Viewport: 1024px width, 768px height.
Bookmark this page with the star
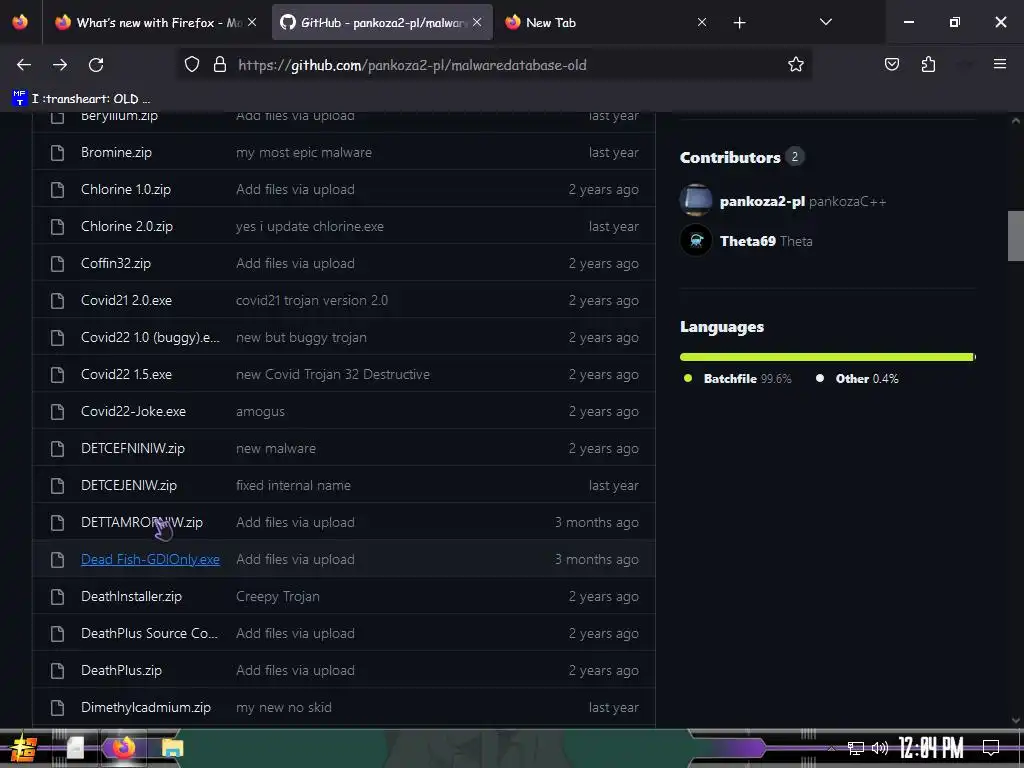point(795,65)
